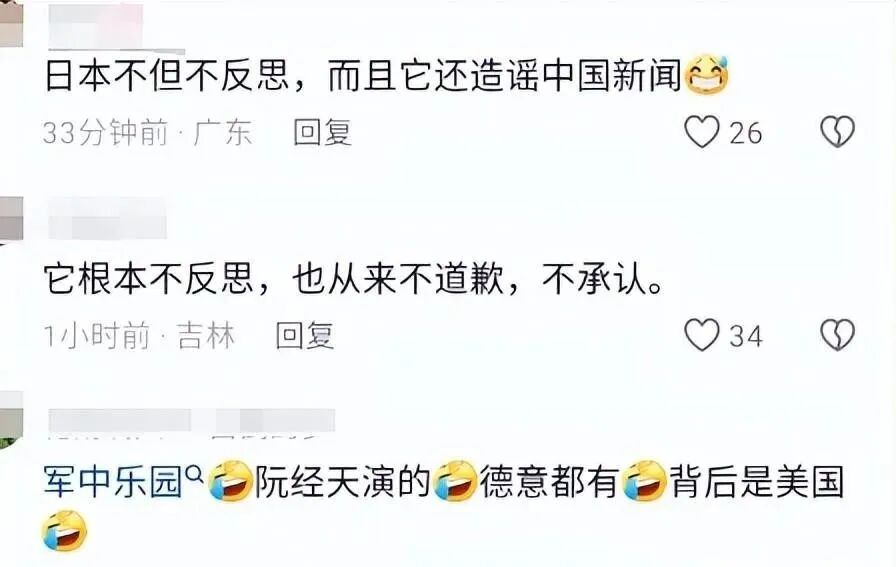Like the comment from 广东 with 26 likes
The width and height of the screenshot is (896, 567).
702,132
